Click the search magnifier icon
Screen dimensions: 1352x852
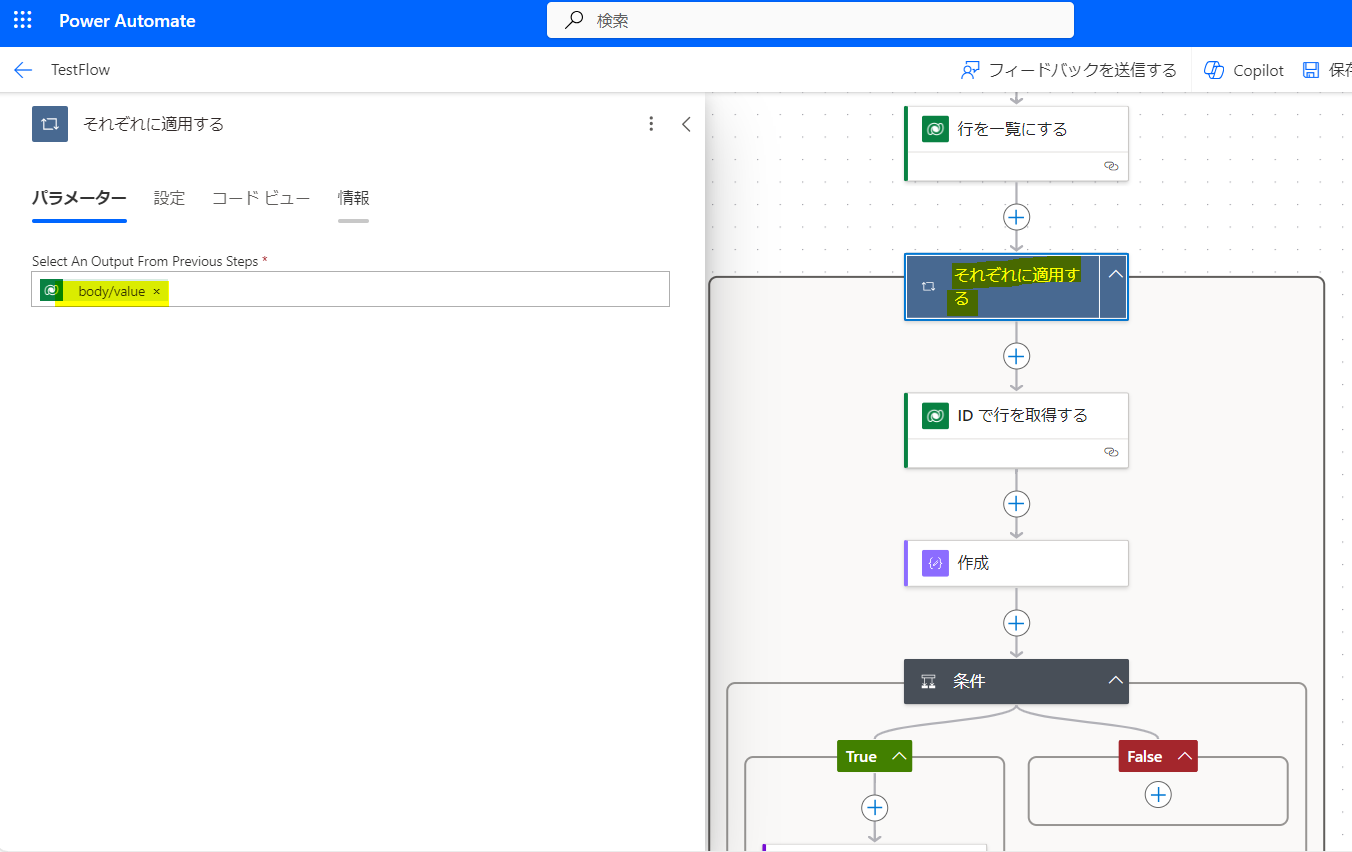[574, 20]
